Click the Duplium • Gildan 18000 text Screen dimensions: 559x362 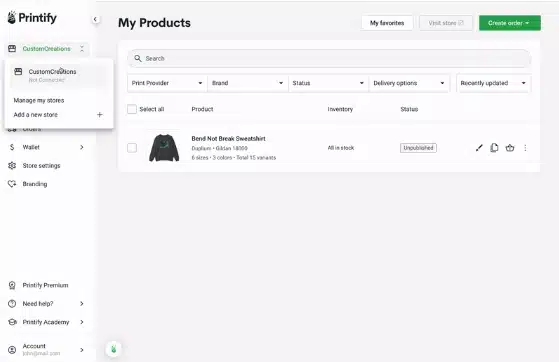coord(220,148)
